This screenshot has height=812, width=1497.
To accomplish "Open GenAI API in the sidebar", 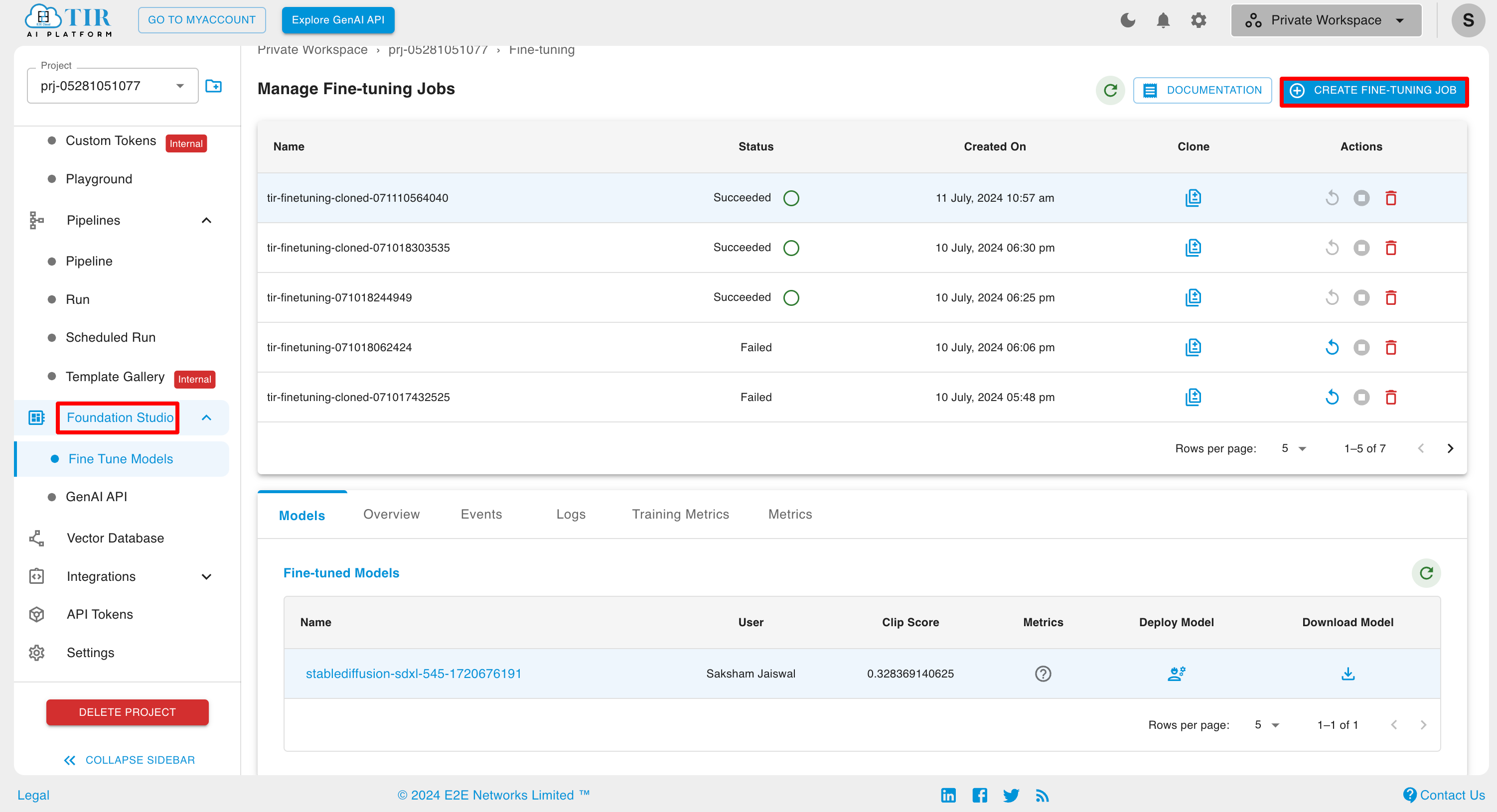I will pos(96,497).
